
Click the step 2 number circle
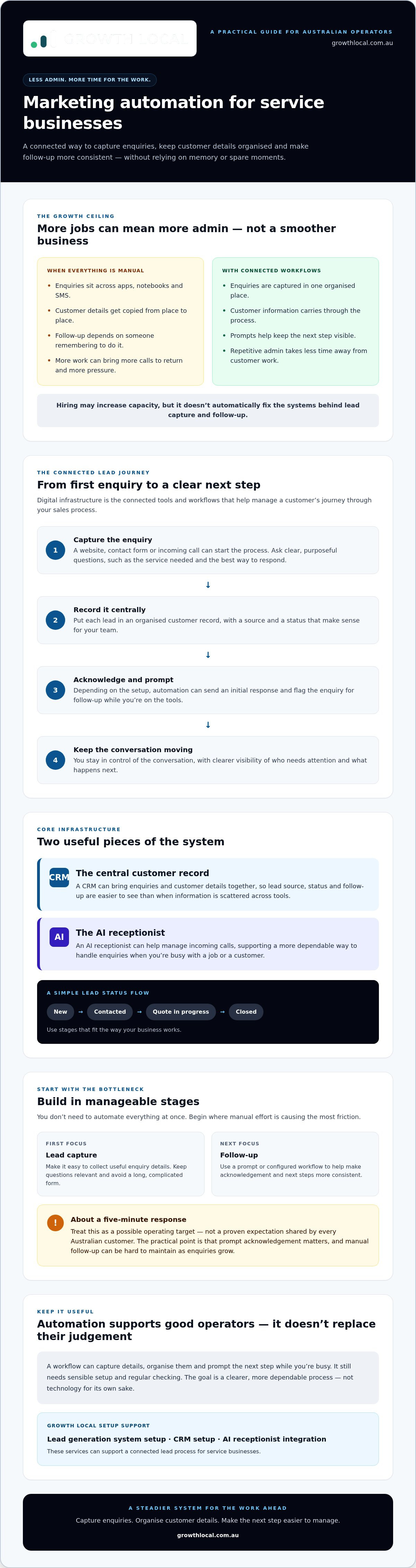click(x=55, y=620)
